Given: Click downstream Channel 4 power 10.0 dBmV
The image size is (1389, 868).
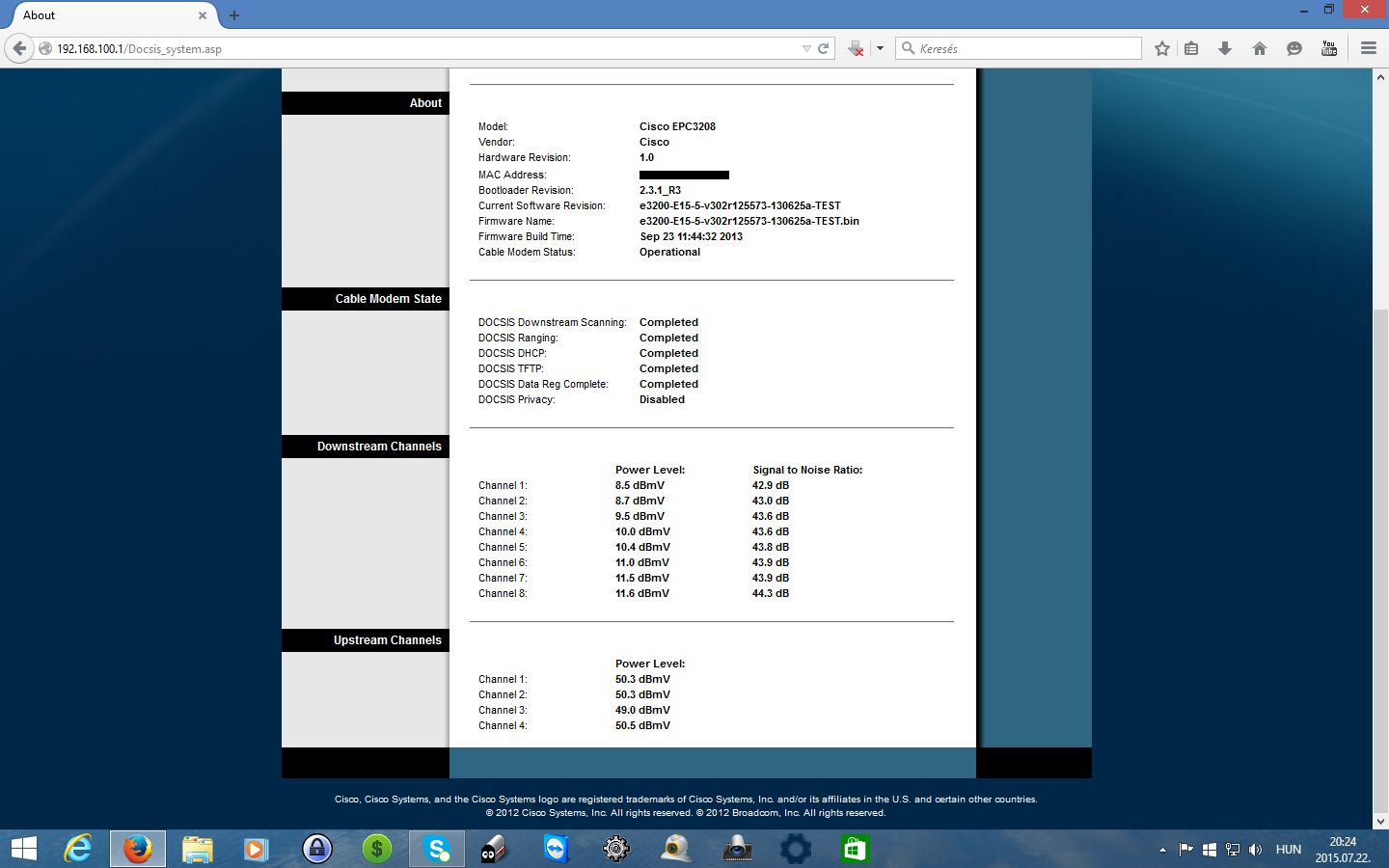Looking at the screenshot, I should [x=642, y=531].
